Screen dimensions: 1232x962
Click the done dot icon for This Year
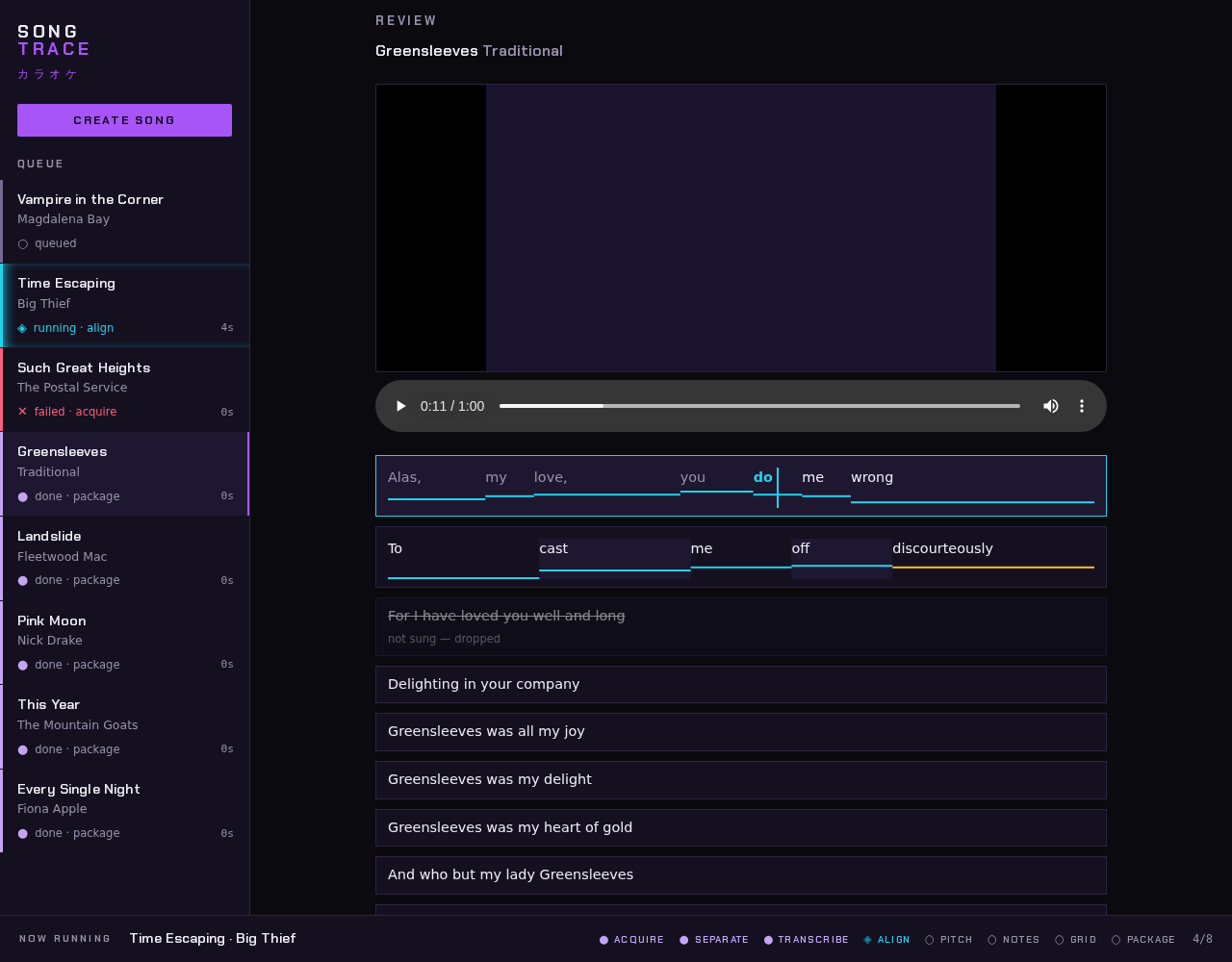point(23,749)
